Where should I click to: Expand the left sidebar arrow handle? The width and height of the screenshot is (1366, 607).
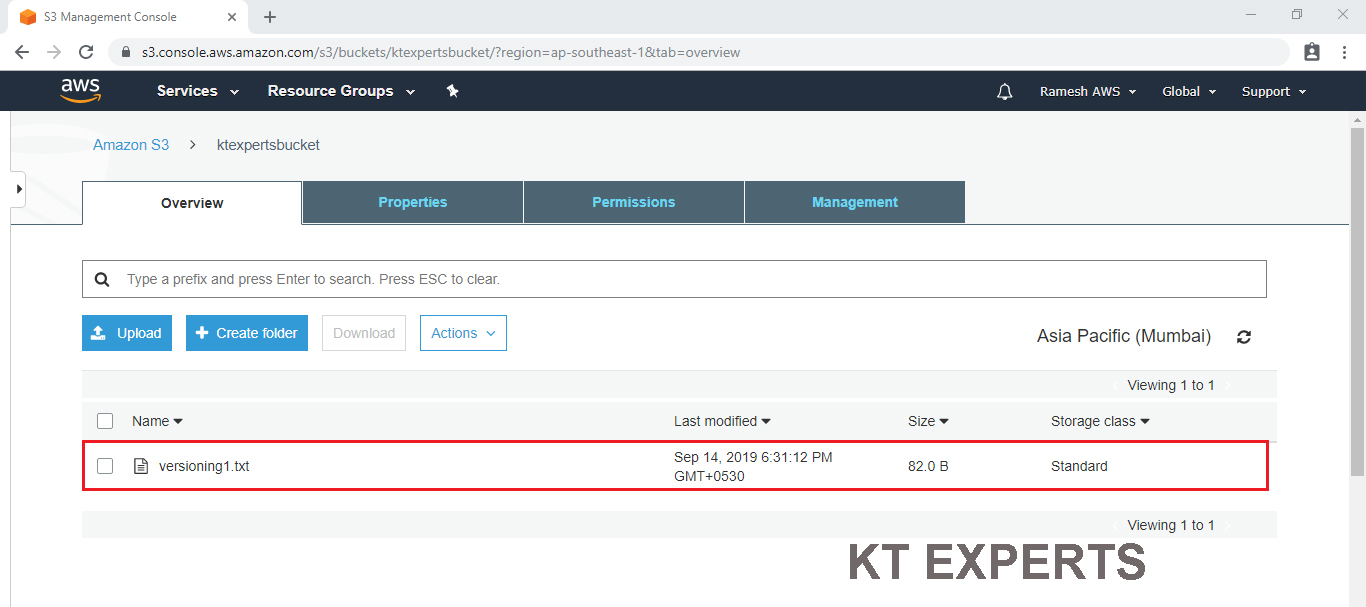tap(18, 189)
